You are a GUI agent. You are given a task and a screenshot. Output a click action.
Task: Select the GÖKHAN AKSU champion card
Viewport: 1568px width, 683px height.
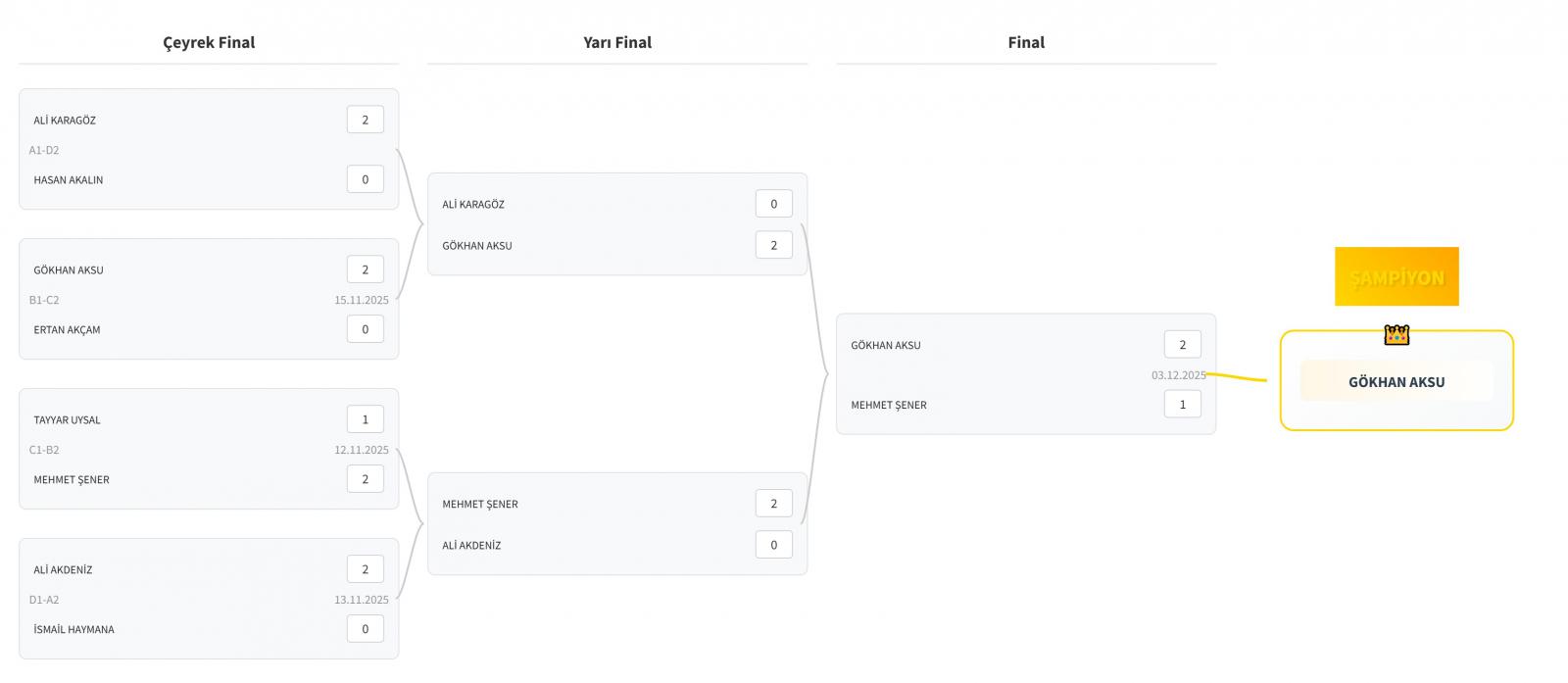(x=1396, y=382)
